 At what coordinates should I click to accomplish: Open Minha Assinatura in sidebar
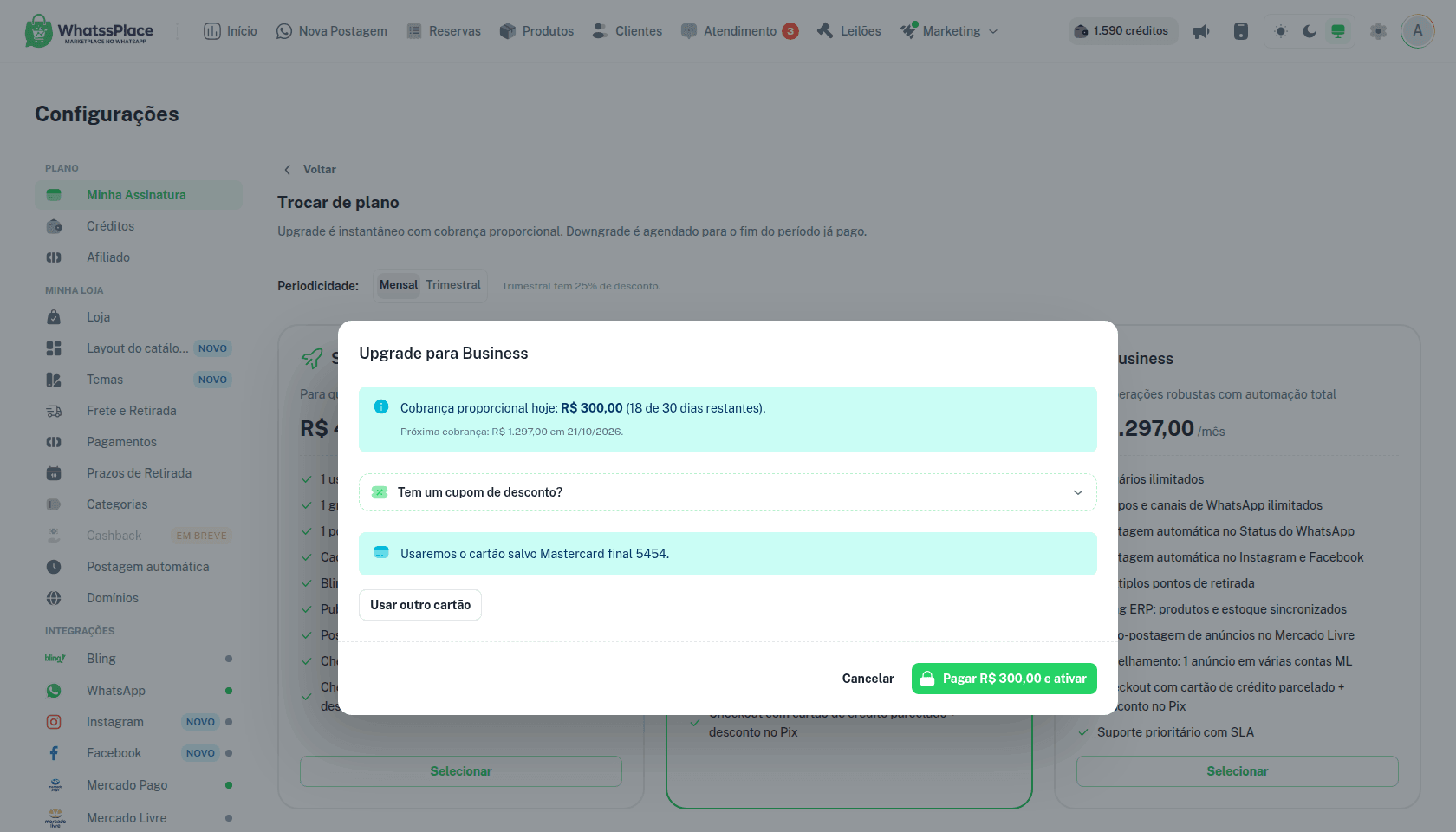(139, 195)
